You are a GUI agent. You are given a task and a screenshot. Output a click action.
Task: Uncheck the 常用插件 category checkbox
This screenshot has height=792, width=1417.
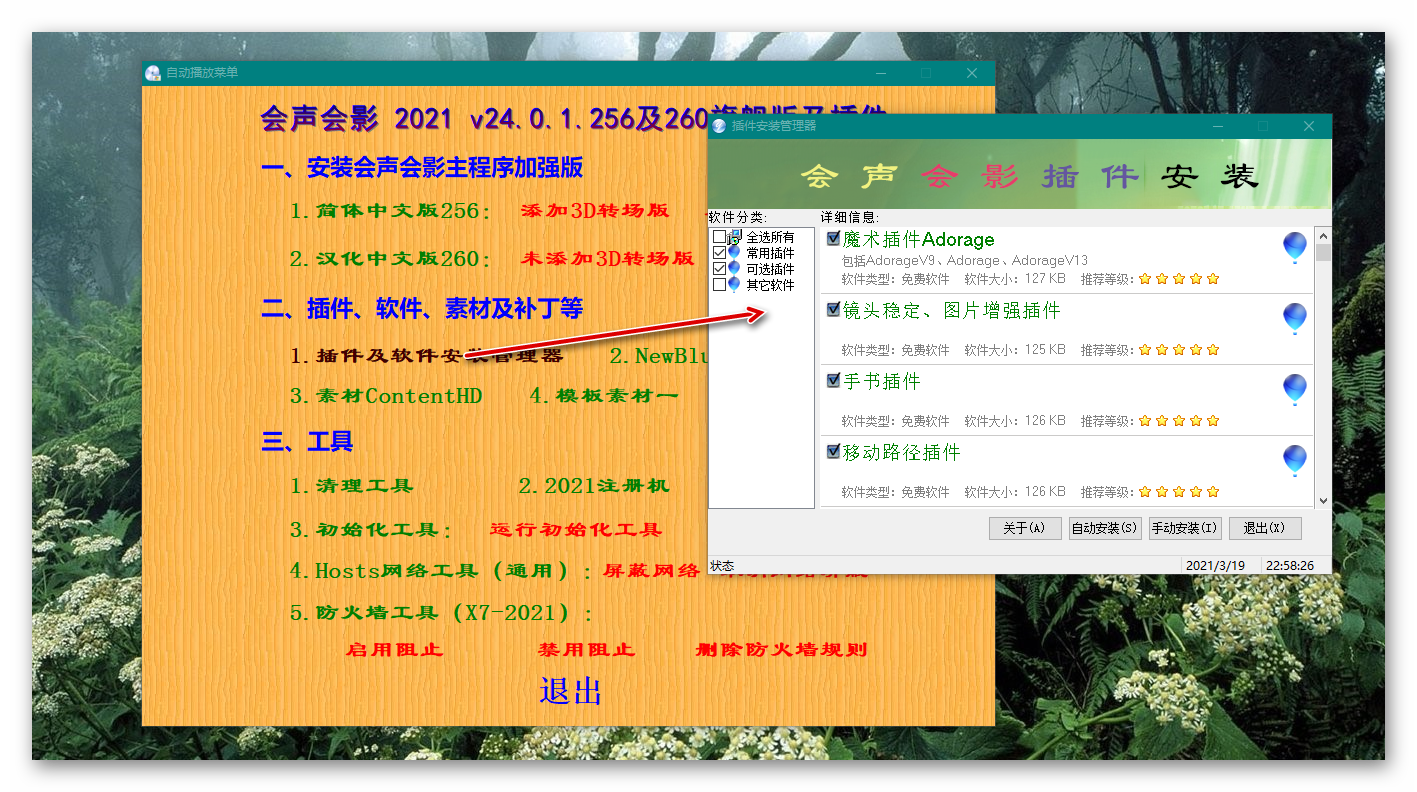(x=719, y=253)
